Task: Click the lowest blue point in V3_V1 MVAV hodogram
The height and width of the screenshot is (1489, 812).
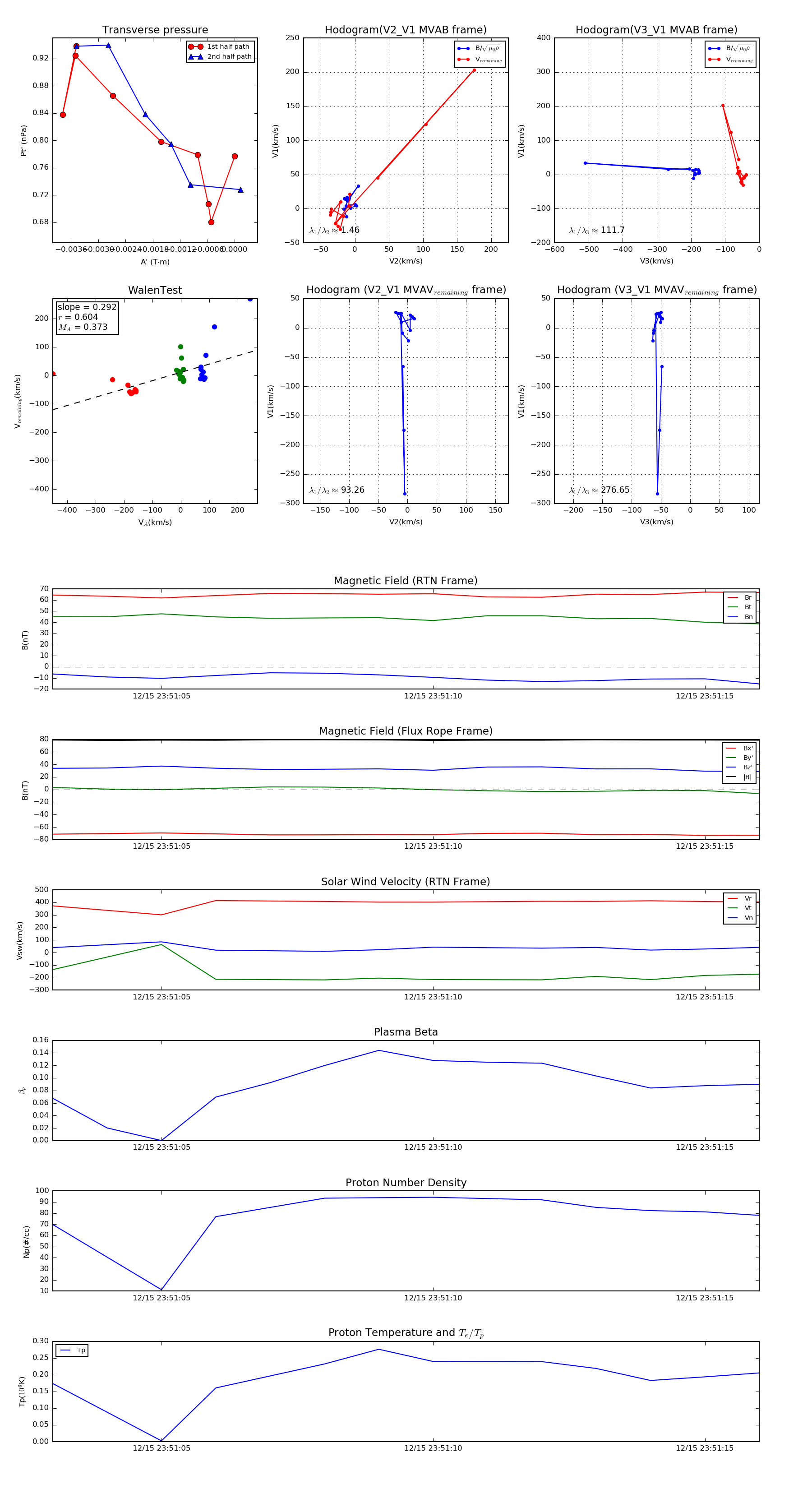Action: [657, 494]
